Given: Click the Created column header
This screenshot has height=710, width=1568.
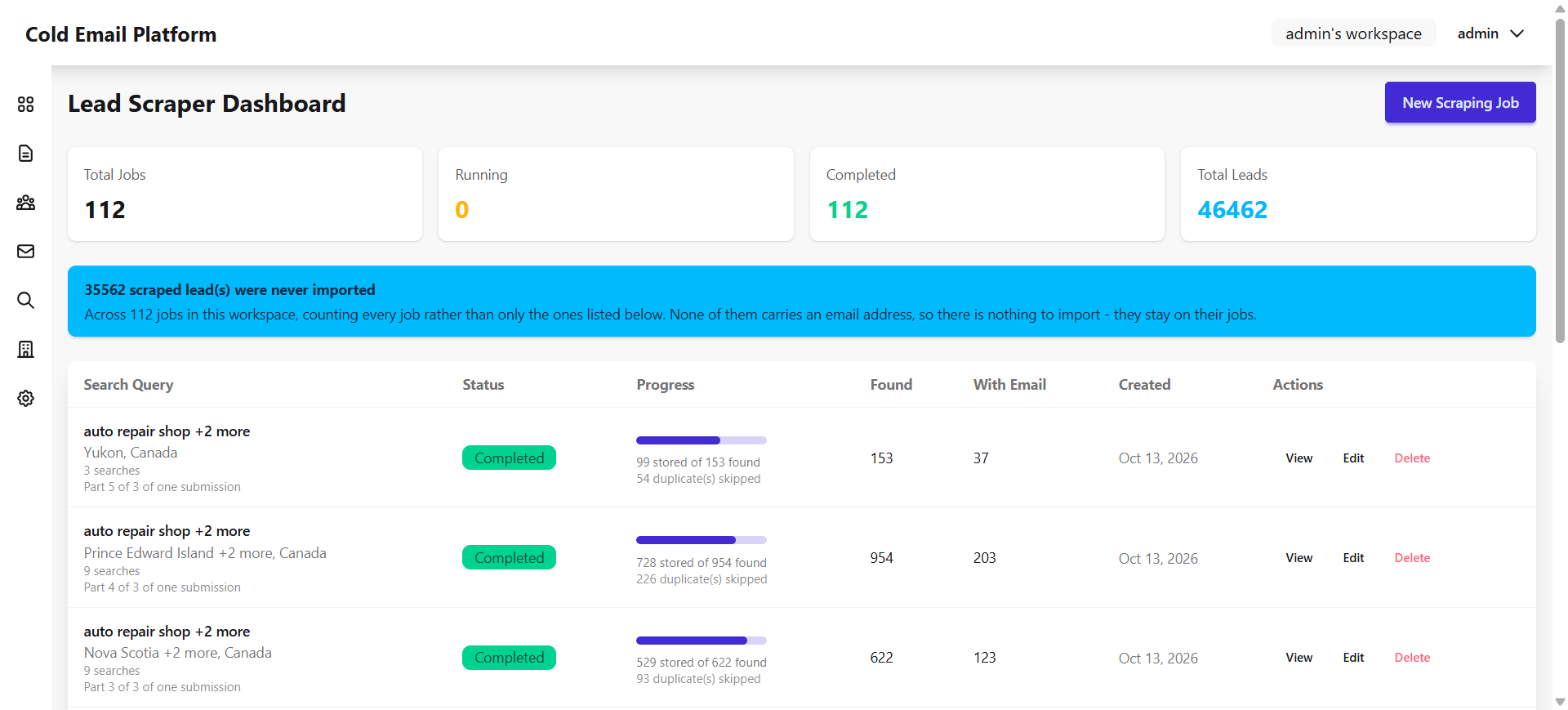Looking at the screenshot, I should pyautogui.click(x=1144, y=385).
